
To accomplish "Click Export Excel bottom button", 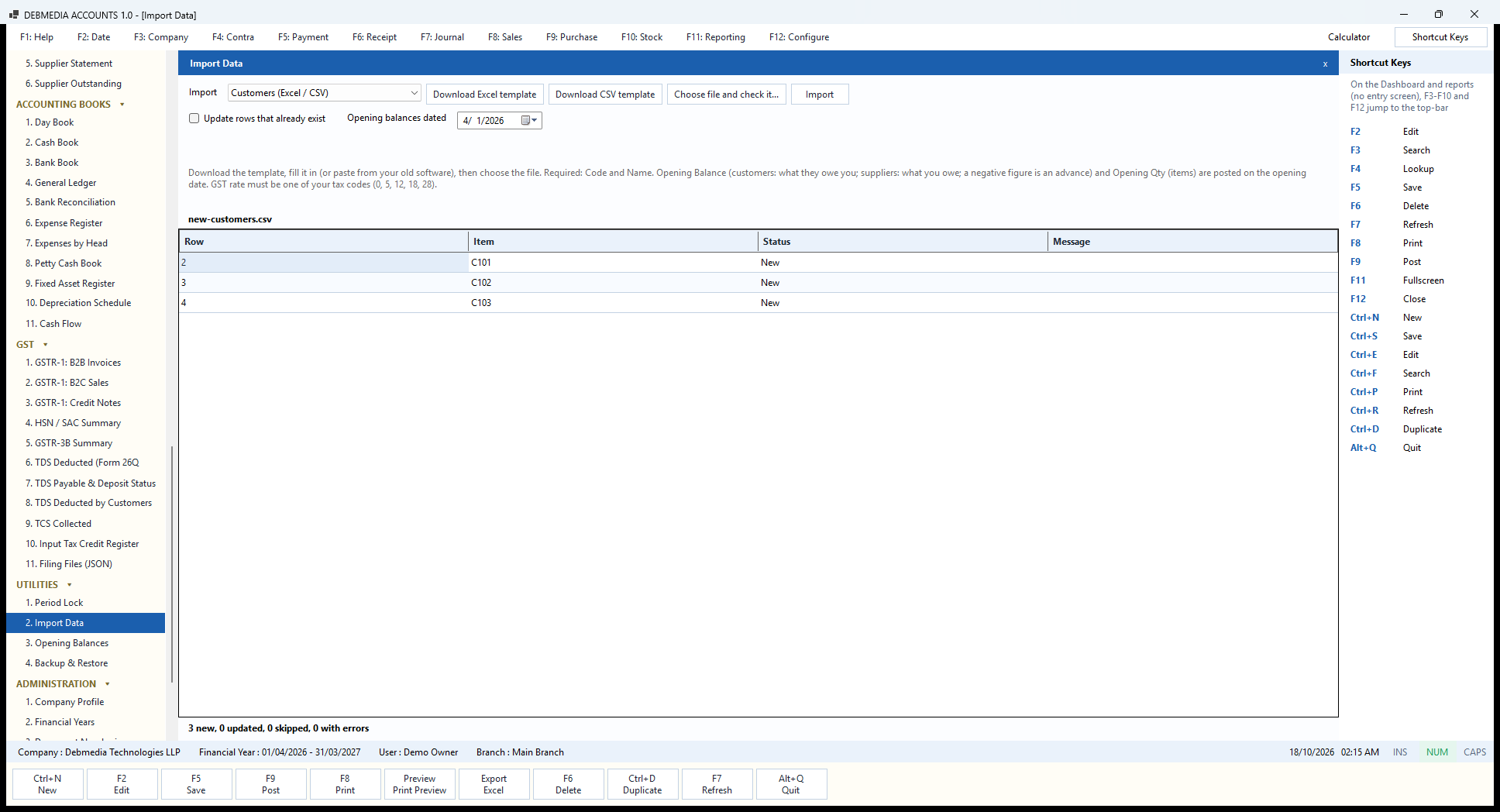I will pos(494,784).
